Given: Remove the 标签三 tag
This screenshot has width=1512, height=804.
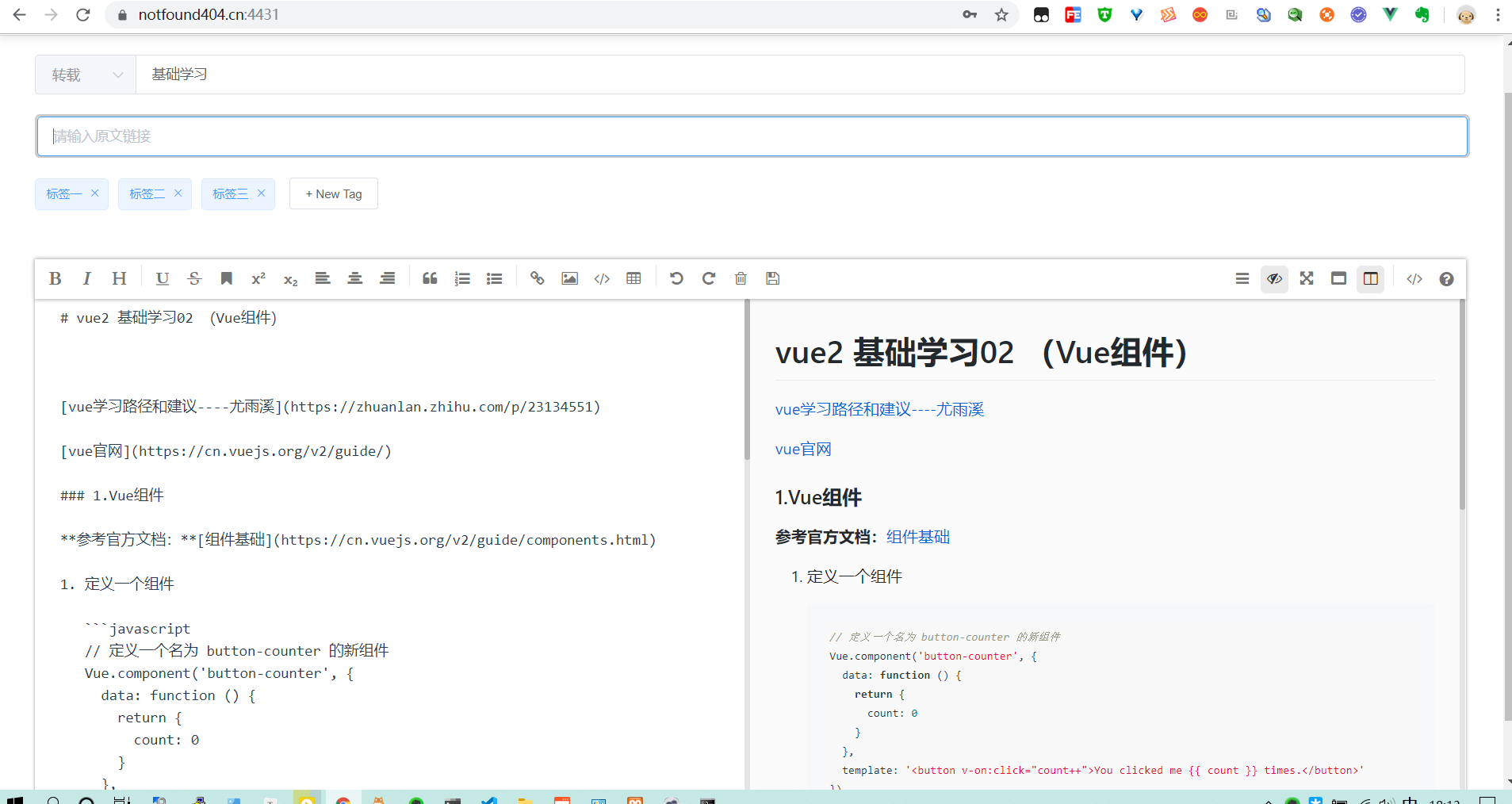Looking at the screenshot, I should point(261,193).
